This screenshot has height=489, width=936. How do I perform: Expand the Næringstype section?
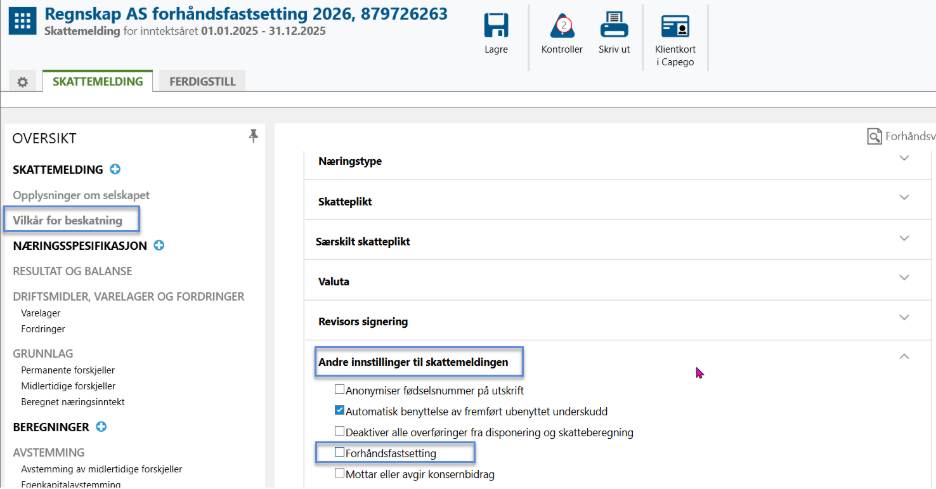tap(904, 160)
